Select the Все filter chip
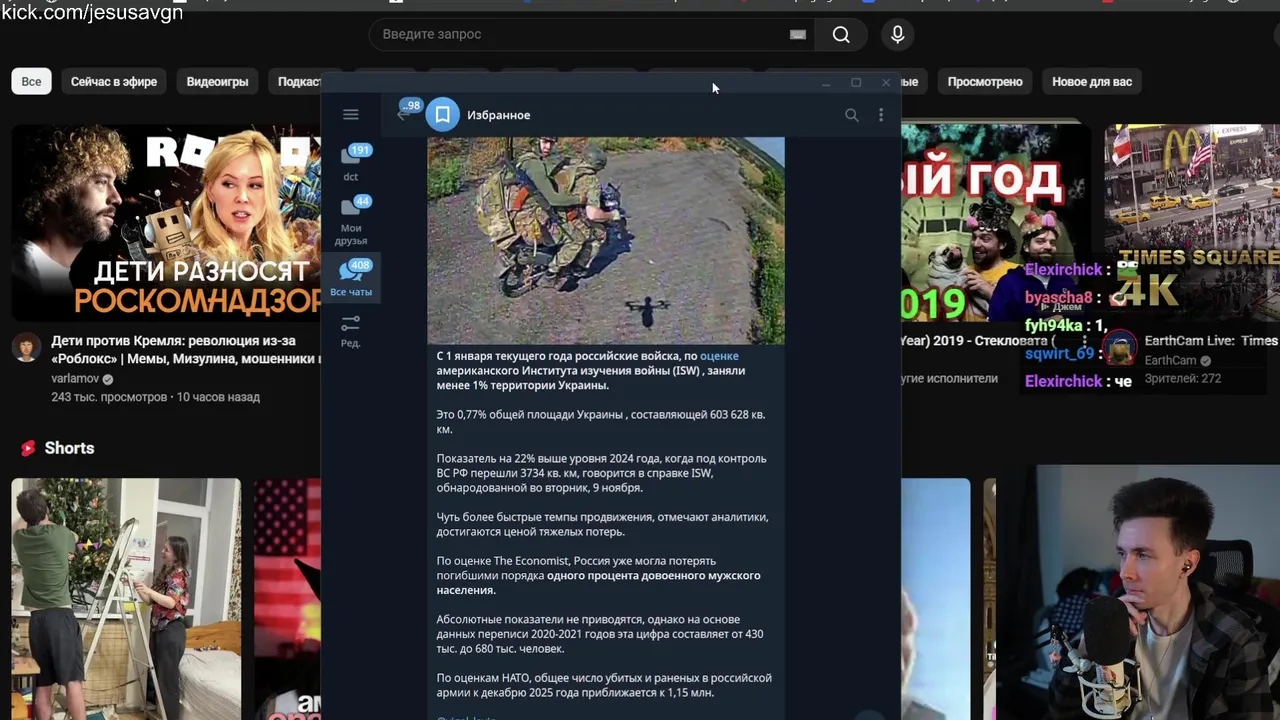The height and width of the screenshot is (720, 1280). tap(31, 82)
